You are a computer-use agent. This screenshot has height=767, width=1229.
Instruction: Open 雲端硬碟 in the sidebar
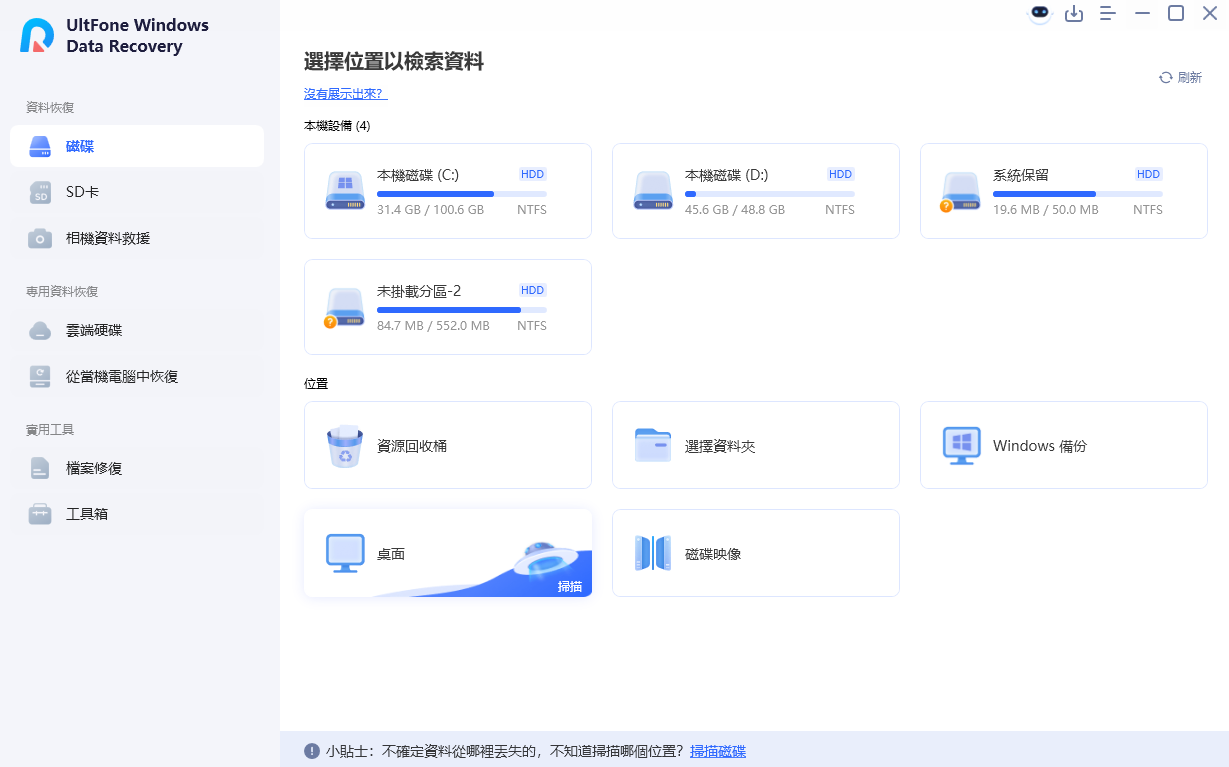tap(137, 330)
